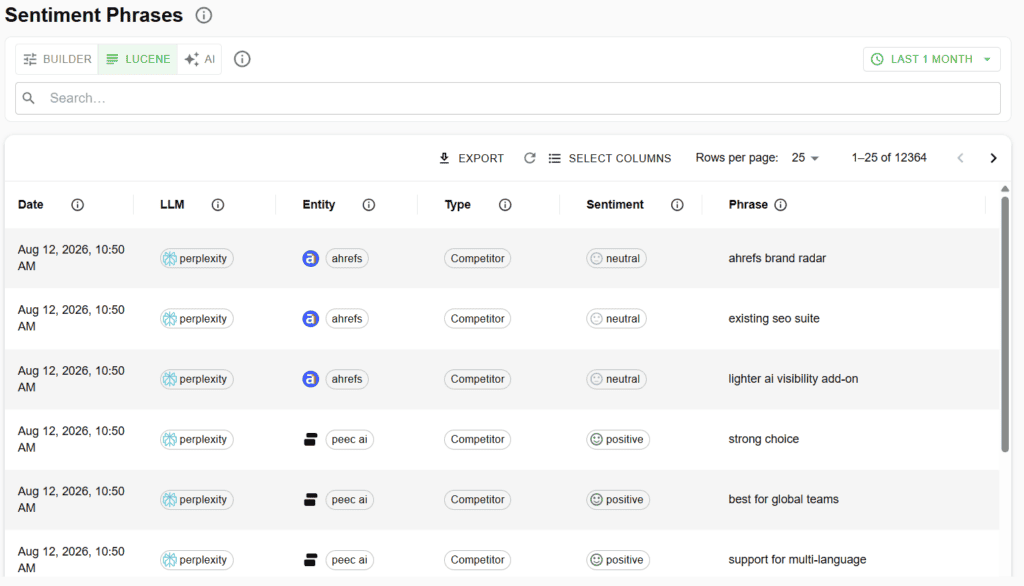Click the Sentiment column info icon

point(677,205)
